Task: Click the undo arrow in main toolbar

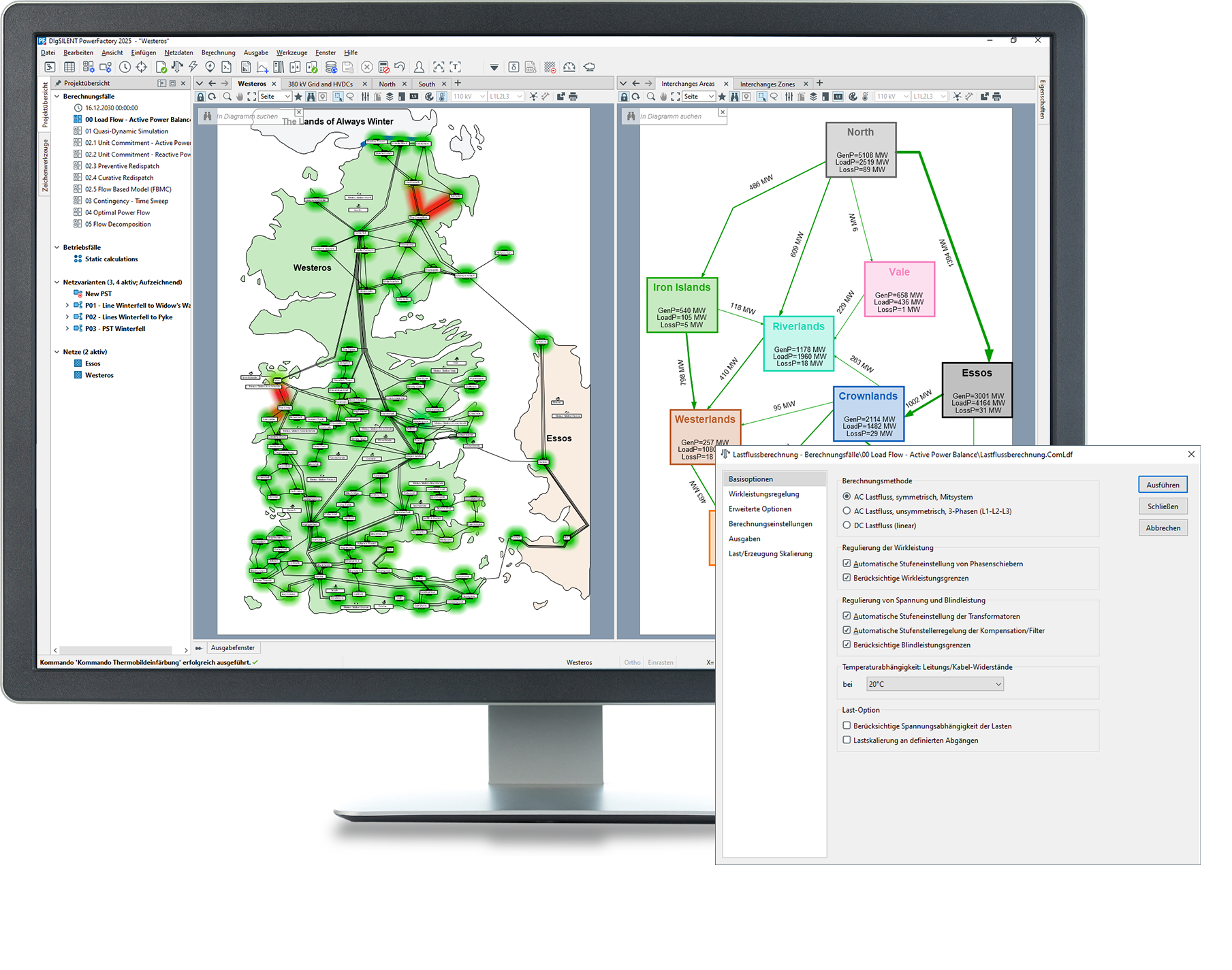Action: [x=400, y=67]
